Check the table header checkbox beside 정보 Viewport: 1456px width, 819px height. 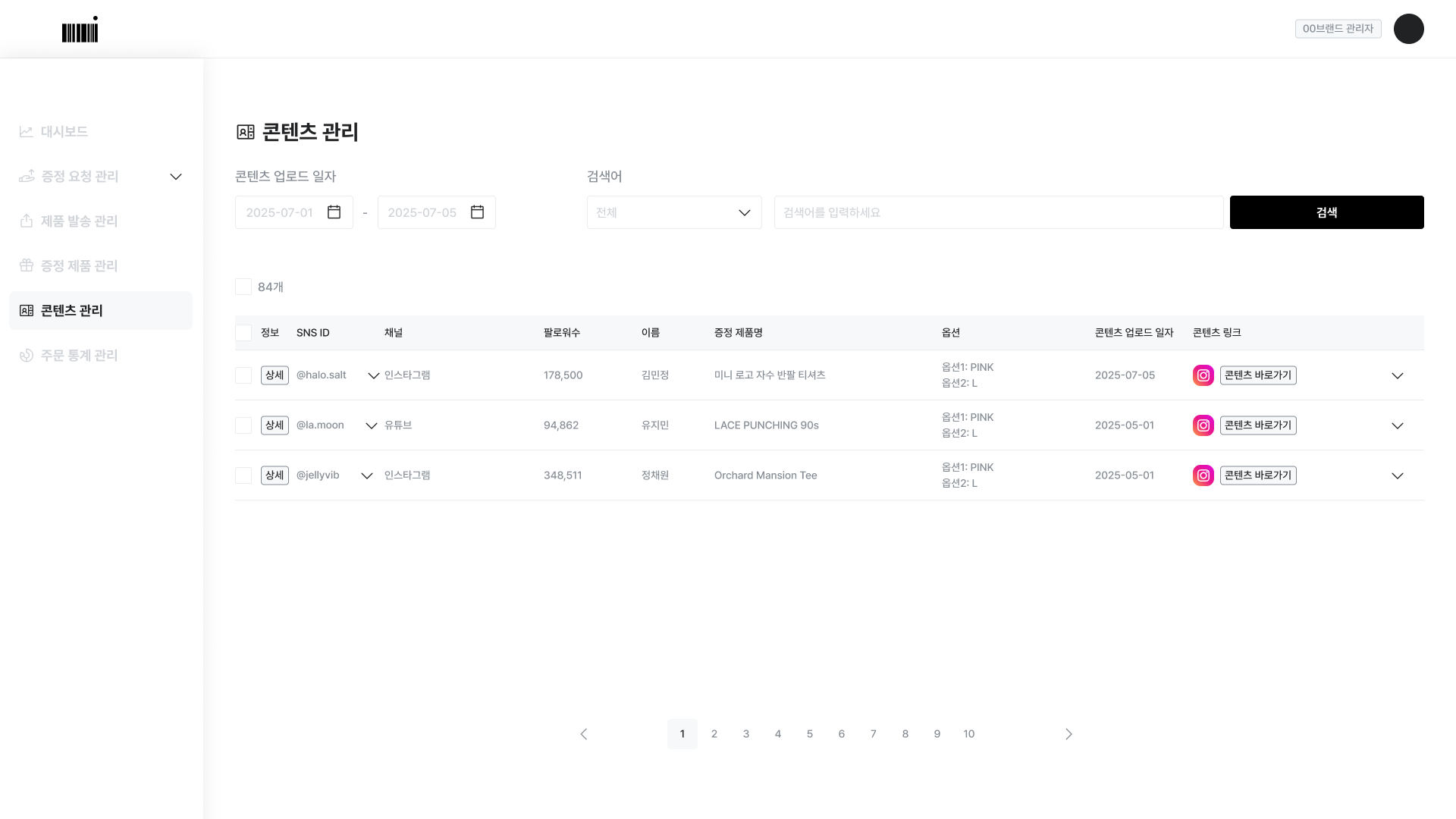click(x=243, y=333)
